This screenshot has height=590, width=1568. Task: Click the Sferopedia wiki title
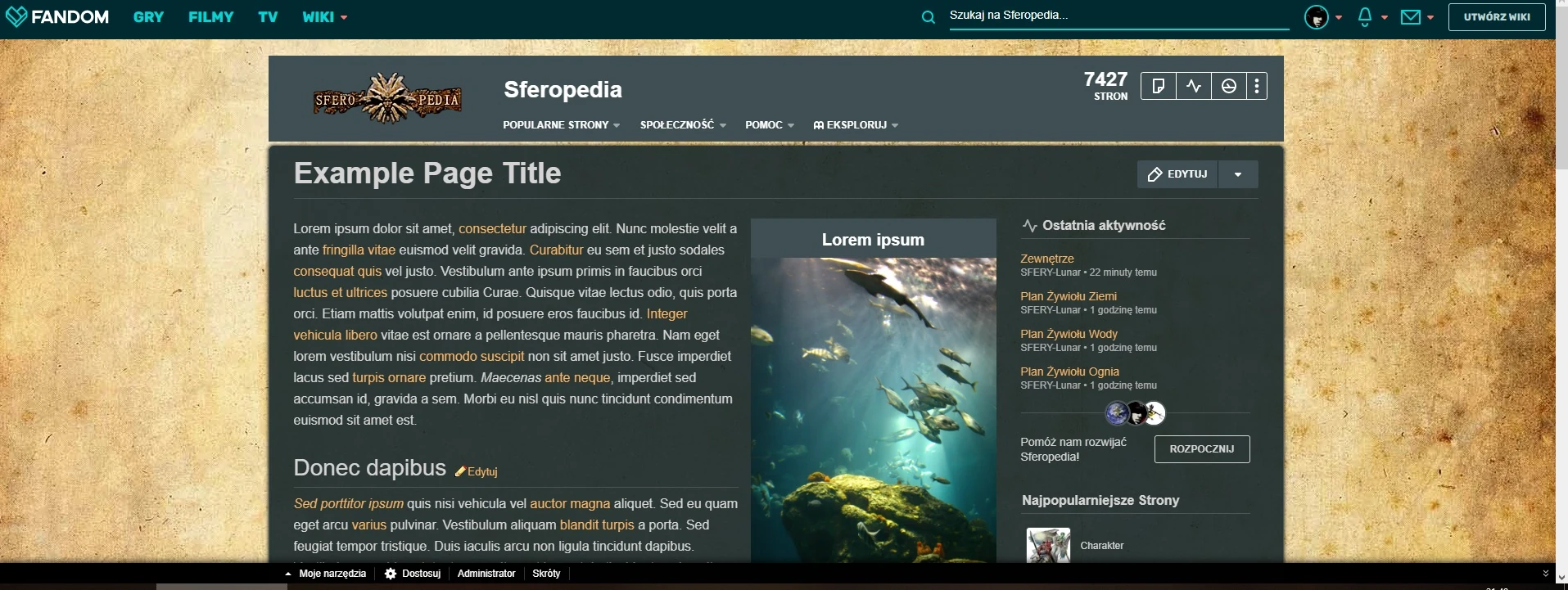point(563,89)
